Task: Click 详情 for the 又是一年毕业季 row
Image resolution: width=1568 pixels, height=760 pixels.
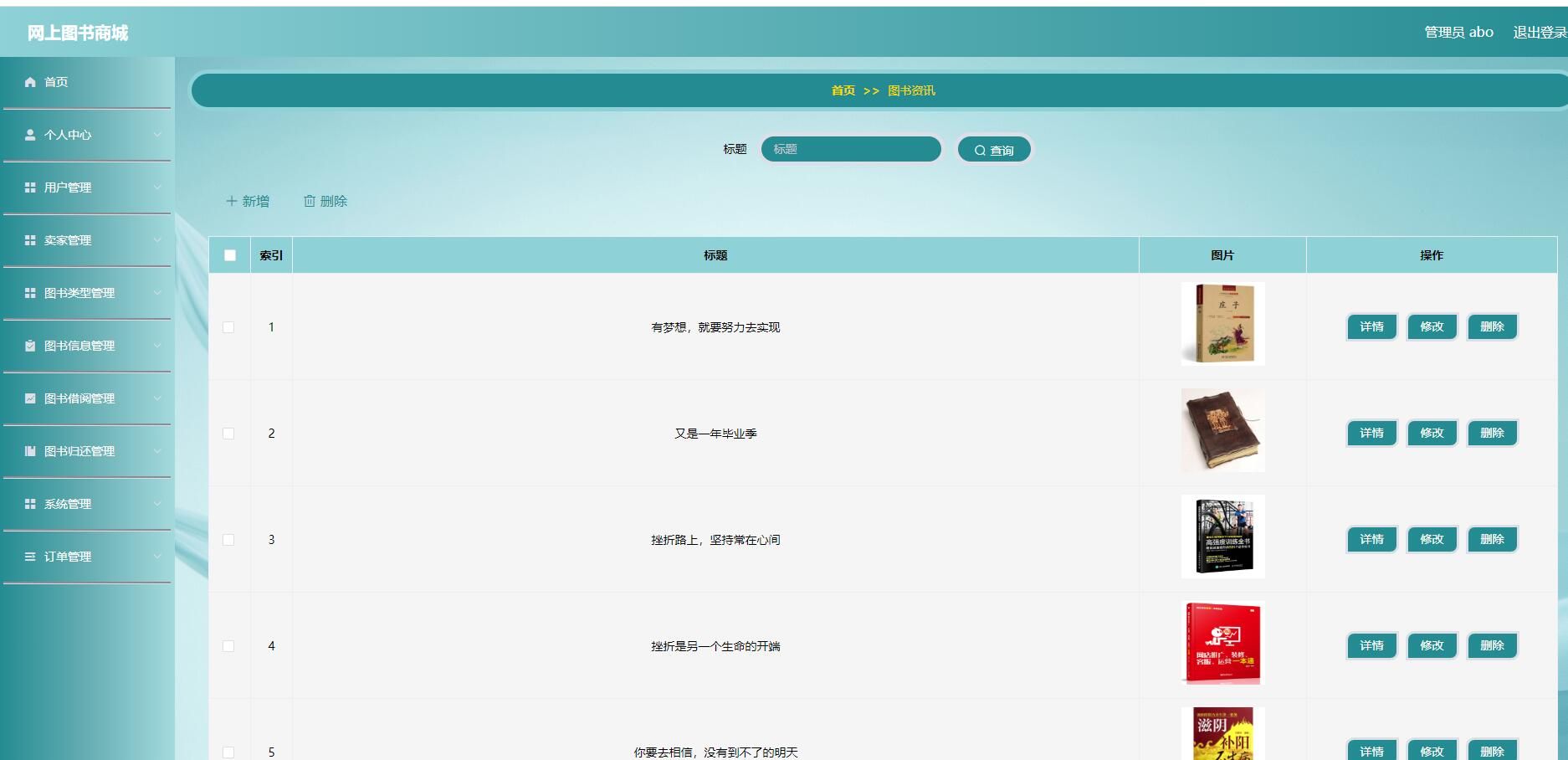Action: pyautogui.click(x=1371, y=434)
